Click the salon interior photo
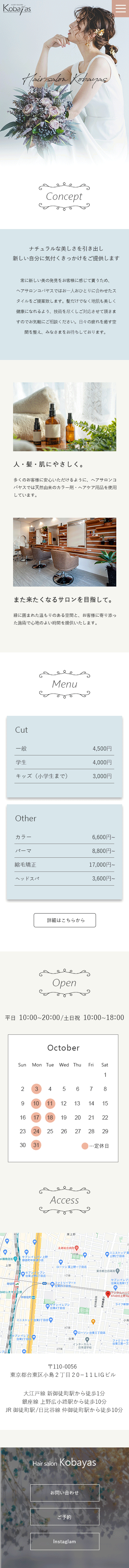This screenshot has width=129, height=1568. pos(65,552)
